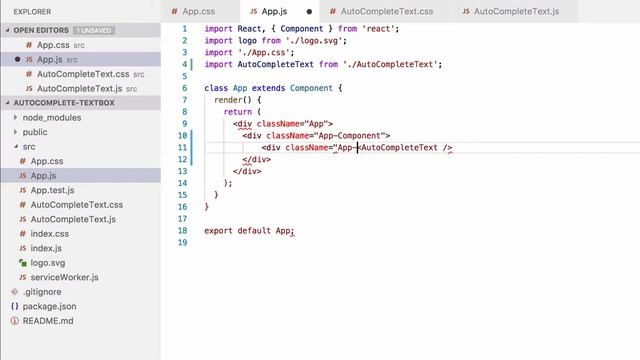
Task: Click the JS icon on AutoCompleteText.js tab
Action: point(466,11)
